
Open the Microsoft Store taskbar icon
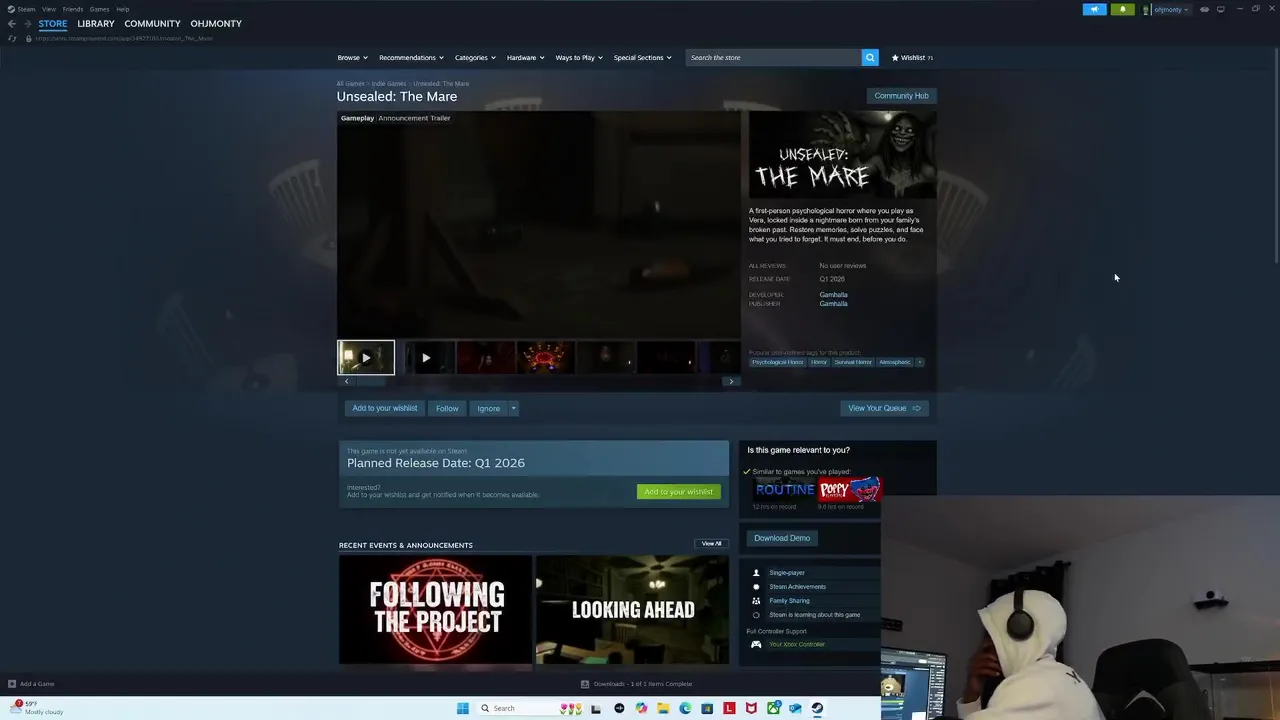[707, 708]
